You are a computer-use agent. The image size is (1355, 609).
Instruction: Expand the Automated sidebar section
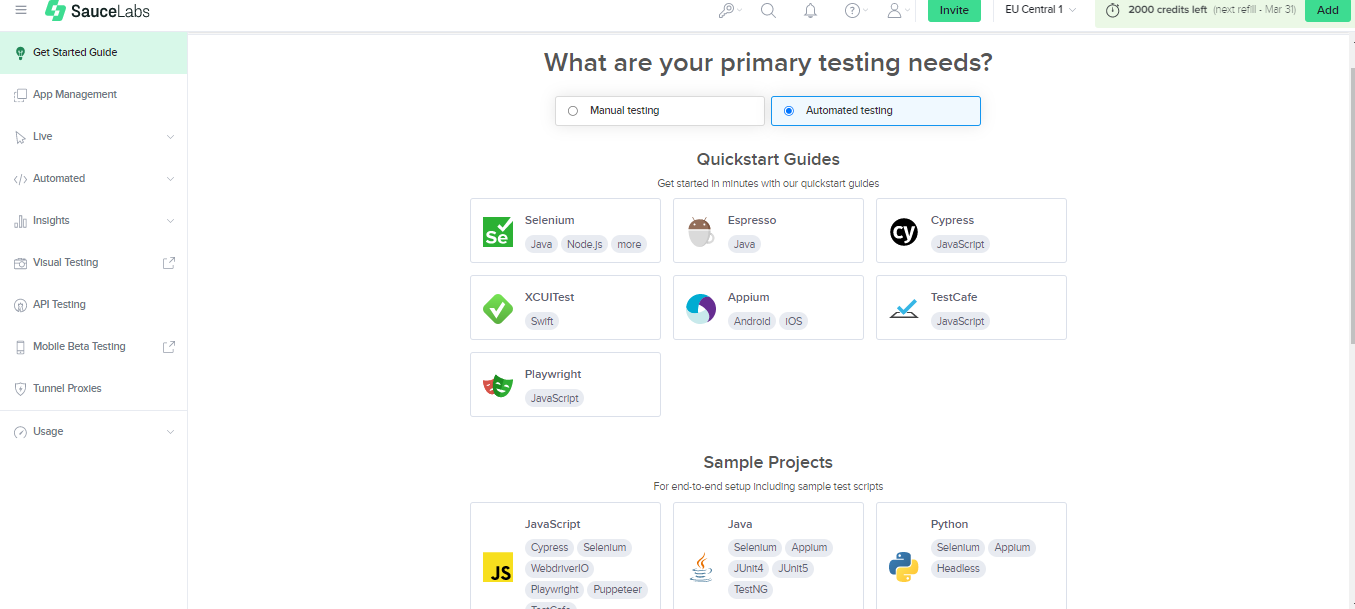[93, 178]
